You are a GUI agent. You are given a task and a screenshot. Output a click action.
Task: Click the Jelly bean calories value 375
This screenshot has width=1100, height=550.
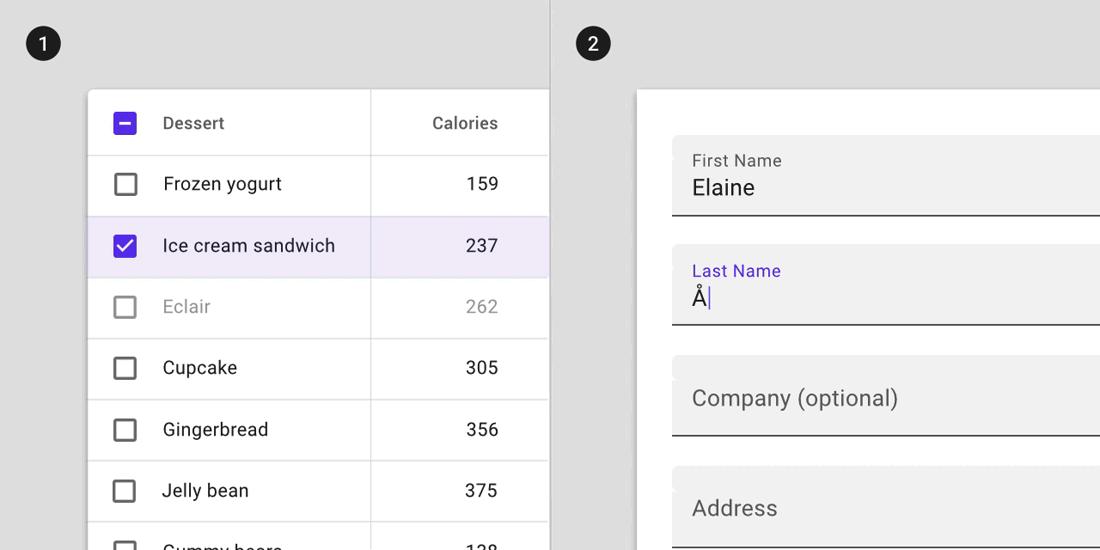481,491
